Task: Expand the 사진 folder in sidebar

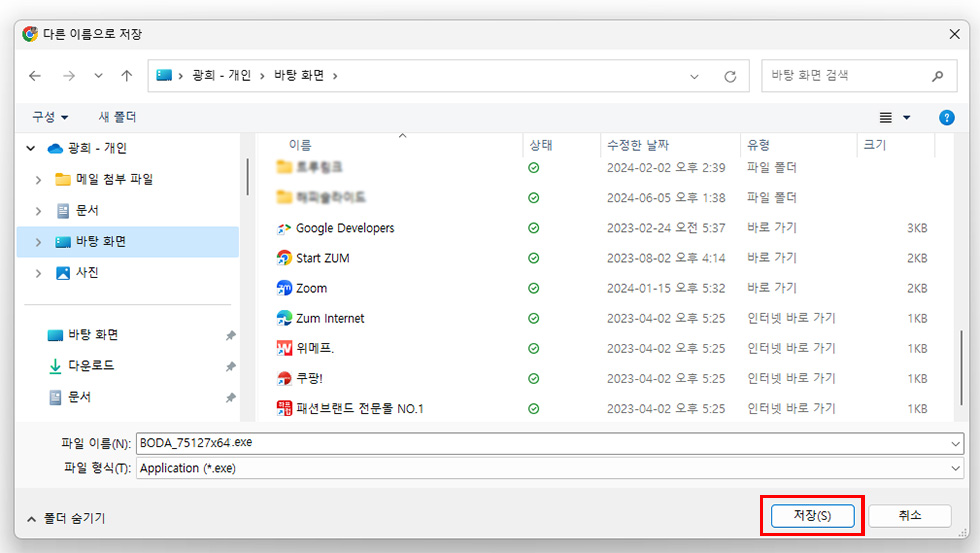Action: (x=38, y=273)
